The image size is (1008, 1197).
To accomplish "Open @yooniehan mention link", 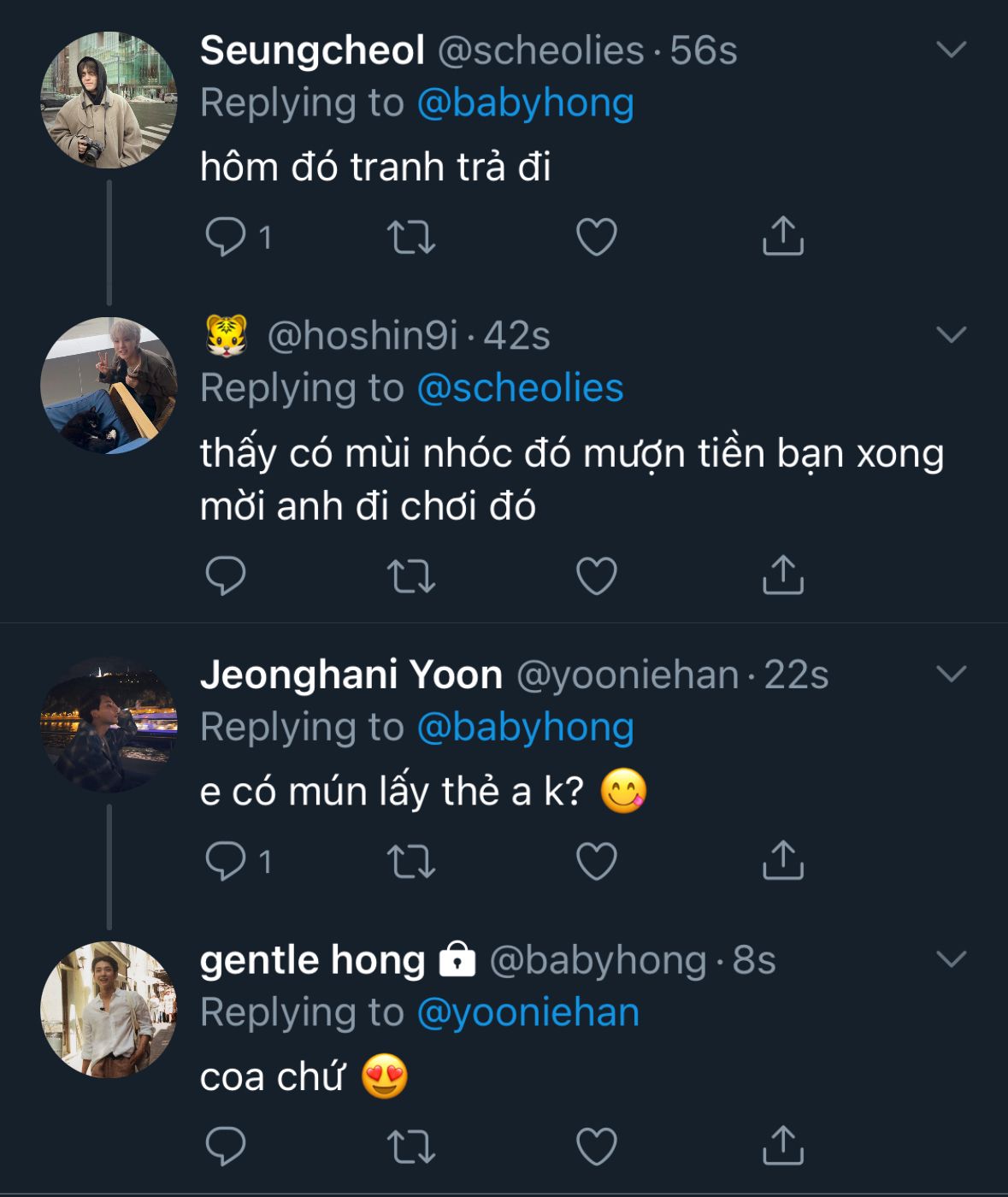I will click(528, 1012).
